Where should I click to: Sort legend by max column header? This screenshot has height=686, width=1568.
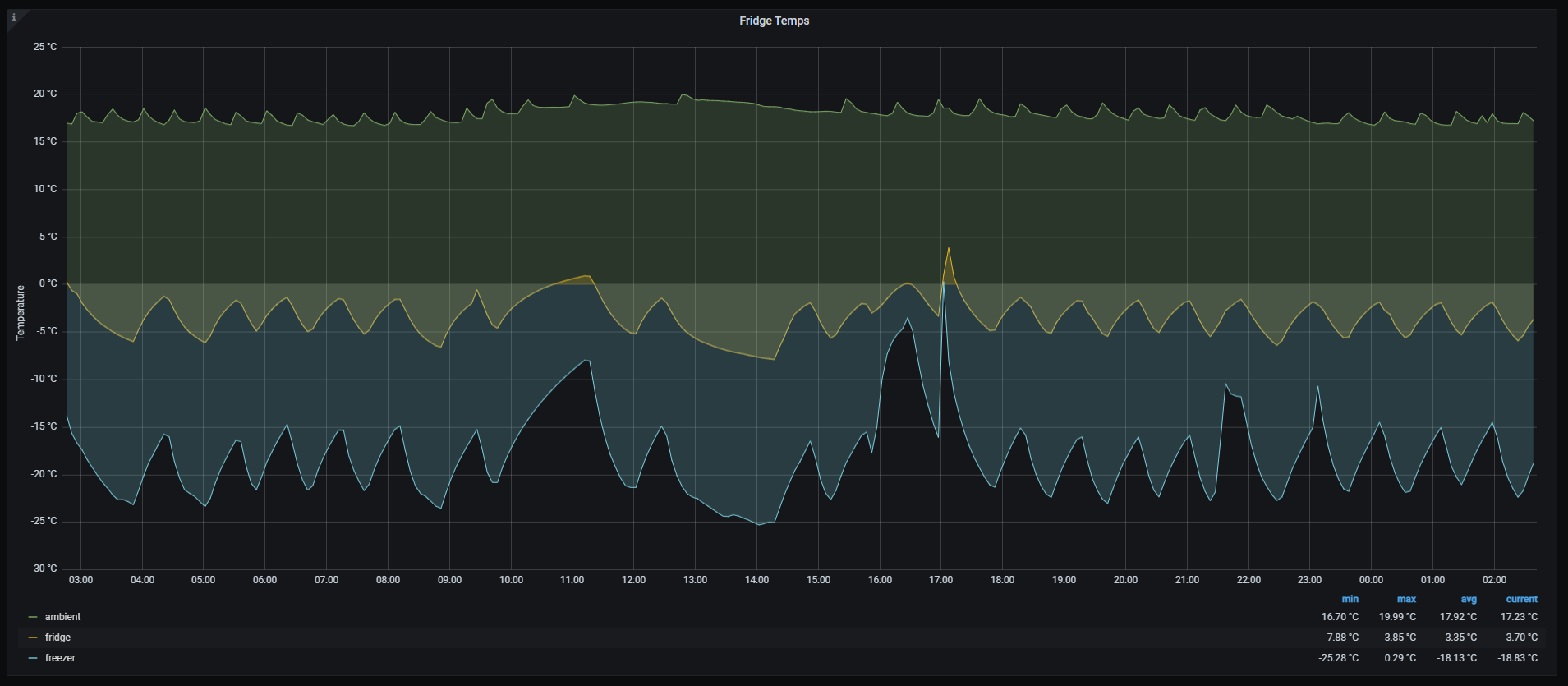click(1406, 599)
